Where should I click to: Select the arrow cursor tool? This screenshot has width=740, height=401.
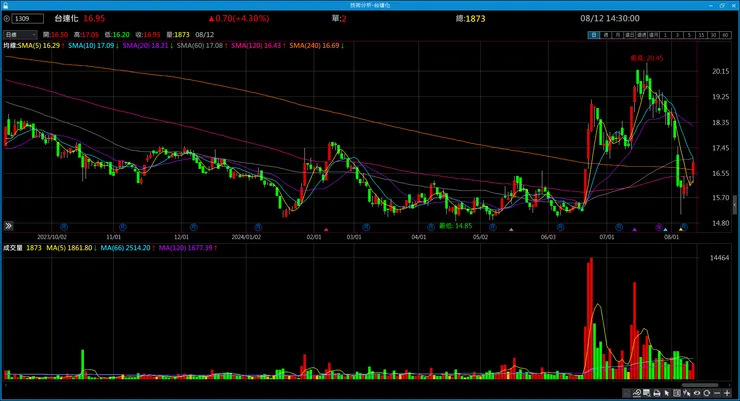666,393
